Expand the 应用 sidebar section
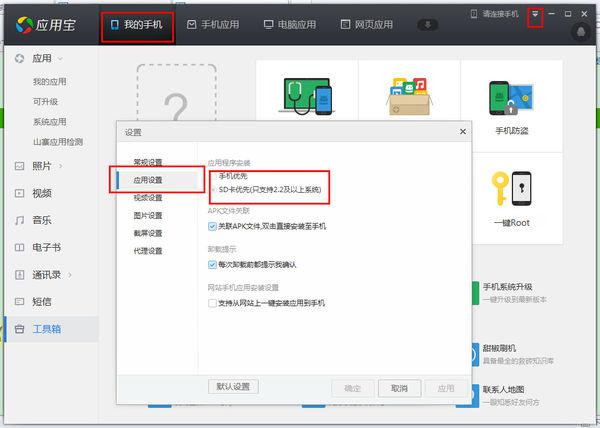Viewport: 600px width, 428px height. tap(60, 59)
